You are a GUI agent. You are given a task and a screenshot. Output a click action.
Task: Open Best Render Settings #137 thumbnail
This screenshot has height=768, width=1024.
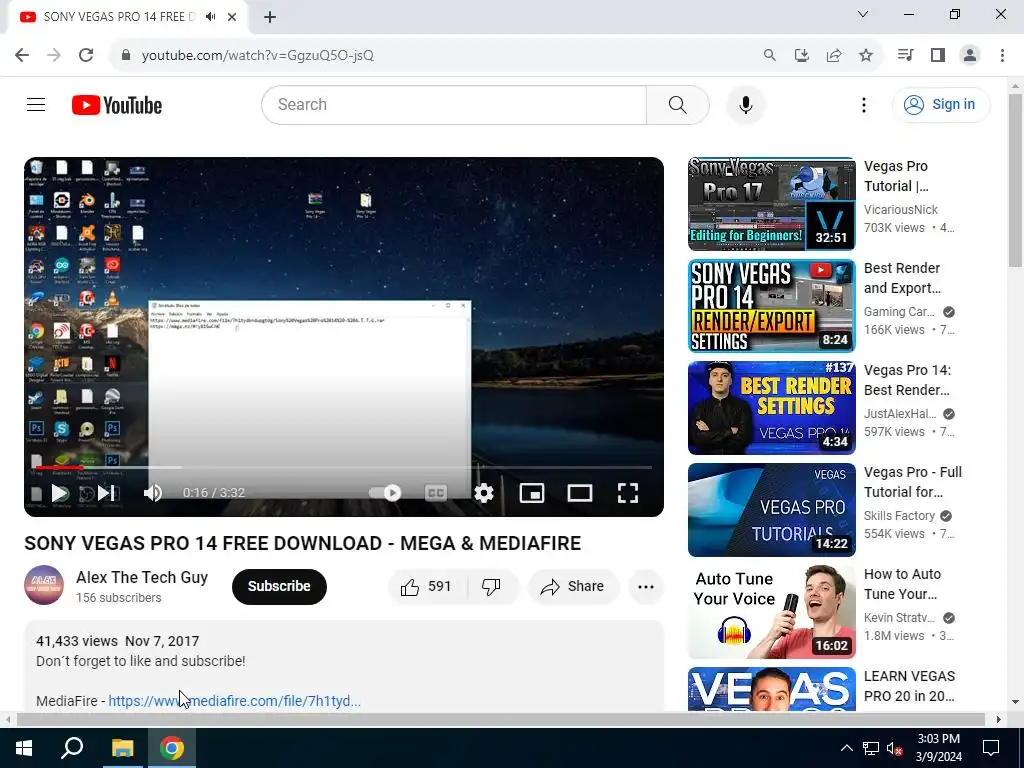[771, 408]
